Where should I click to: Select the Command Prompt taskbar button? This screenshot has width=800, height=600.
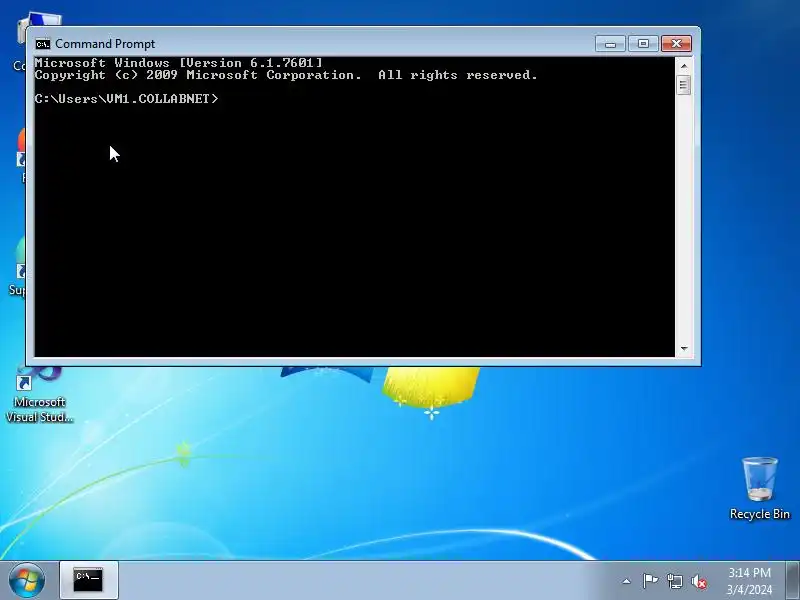tap(89, 580)
